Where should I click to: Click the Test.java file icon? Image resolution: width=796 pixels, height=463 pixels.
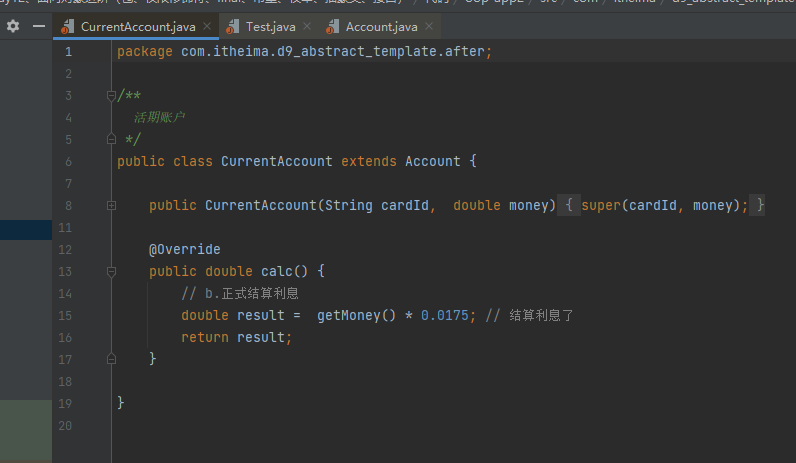point(233,27)
